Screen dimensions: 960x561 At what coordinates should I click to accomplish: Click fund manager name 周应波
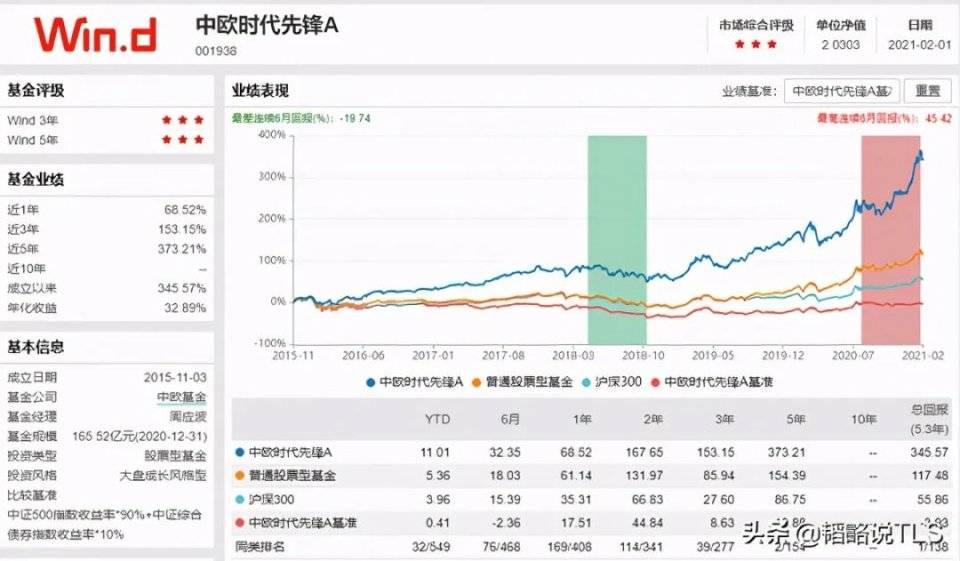[189, 416]
